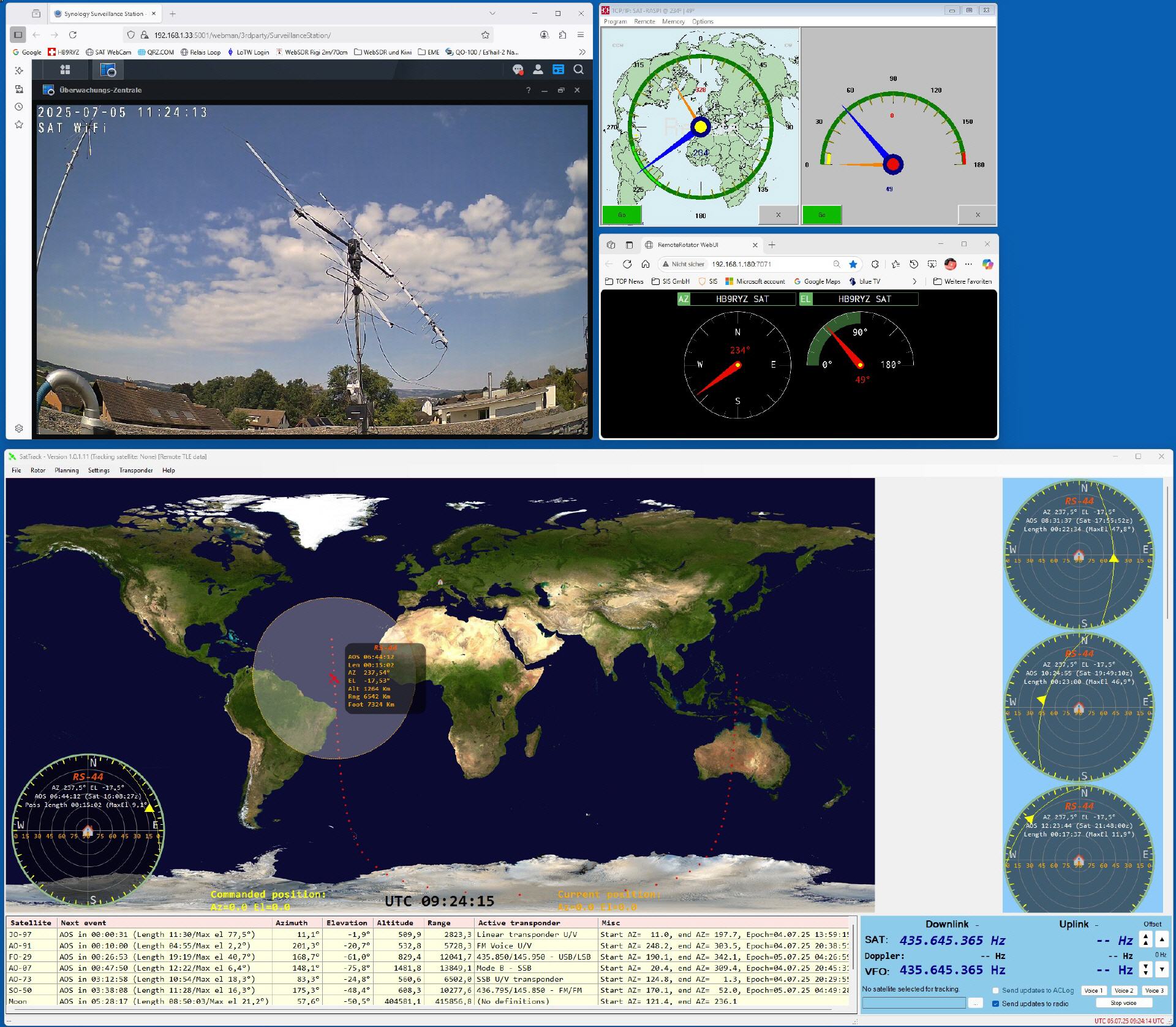
Task: Expand Firefox bookmarks overflow chevron
Action: tap(582, 52)
